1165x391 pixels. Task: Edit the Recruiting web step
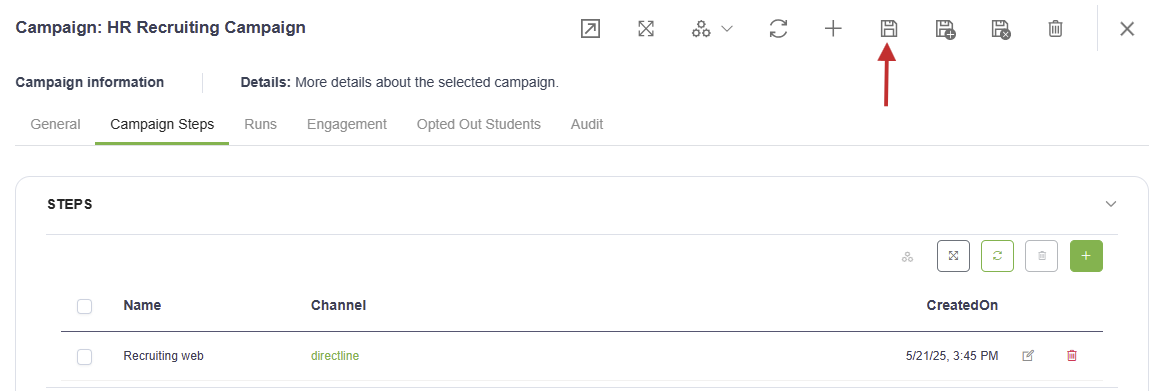pos(1028,356)
